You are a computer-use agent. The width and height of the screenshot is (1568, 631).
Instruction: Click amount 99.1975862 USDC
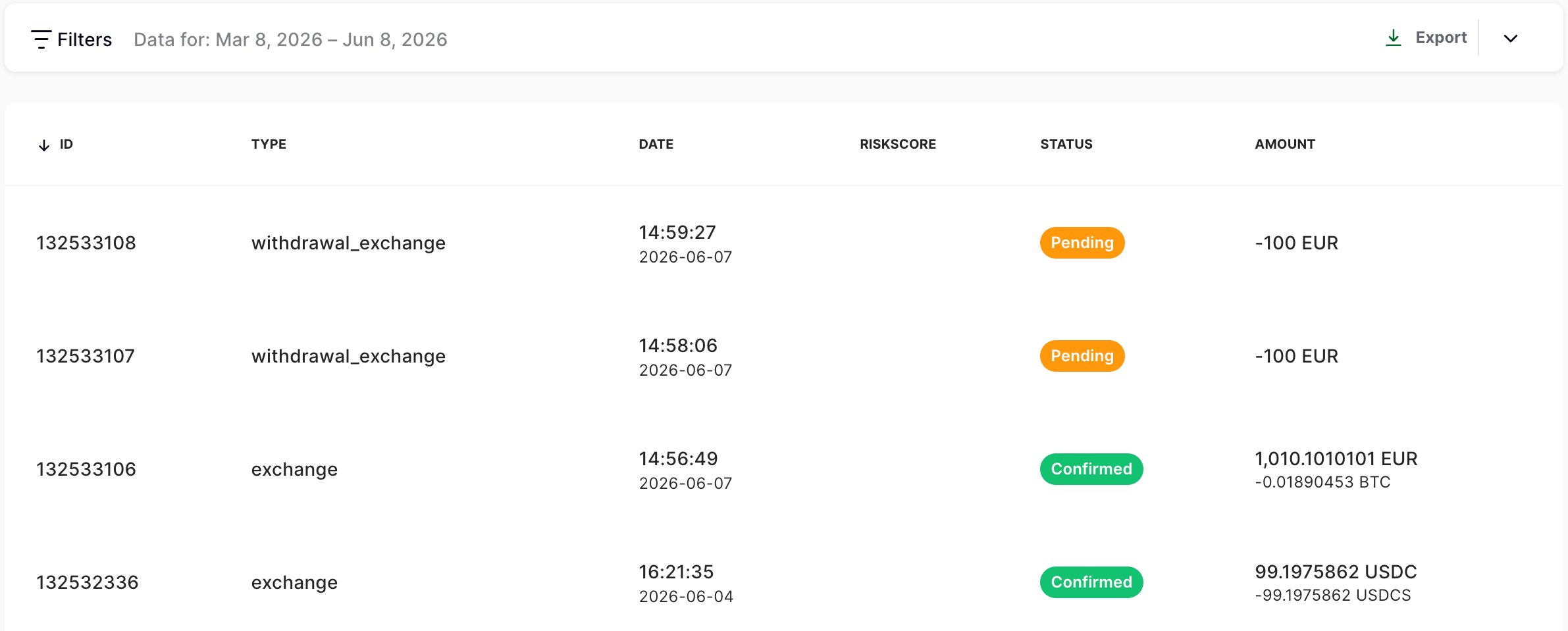(1336, 572)
